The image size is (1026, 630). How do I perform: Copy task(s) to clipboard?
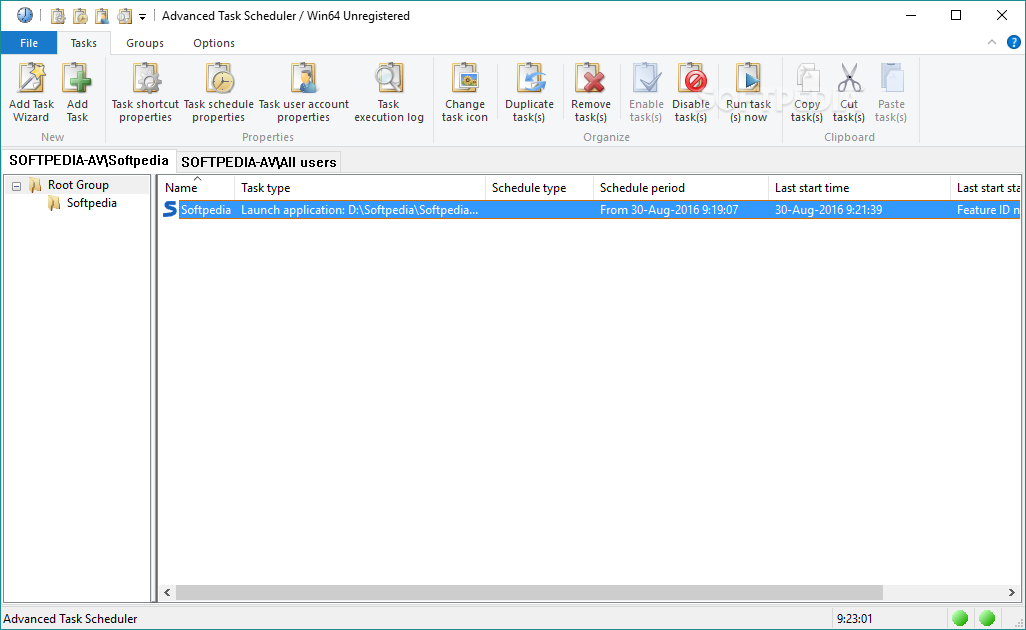coord(807,92)
